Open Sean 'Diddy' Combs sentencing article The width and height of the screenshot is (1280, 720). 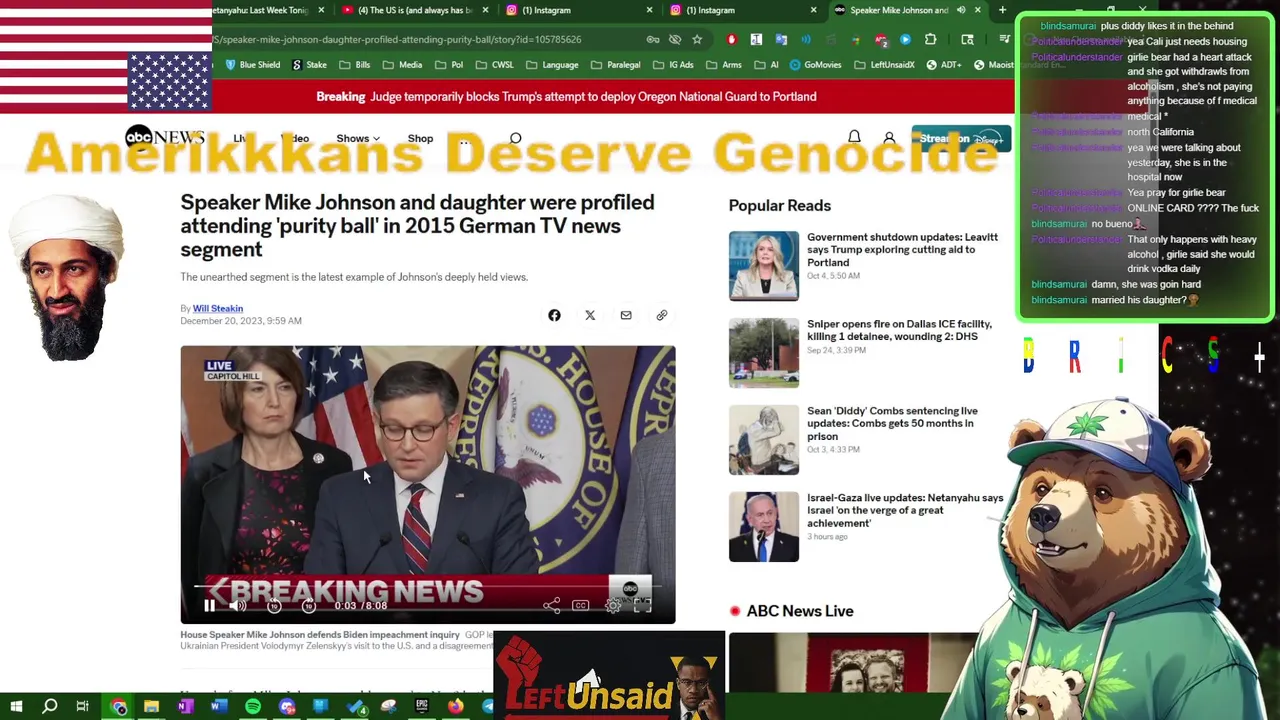click(892, 423)
